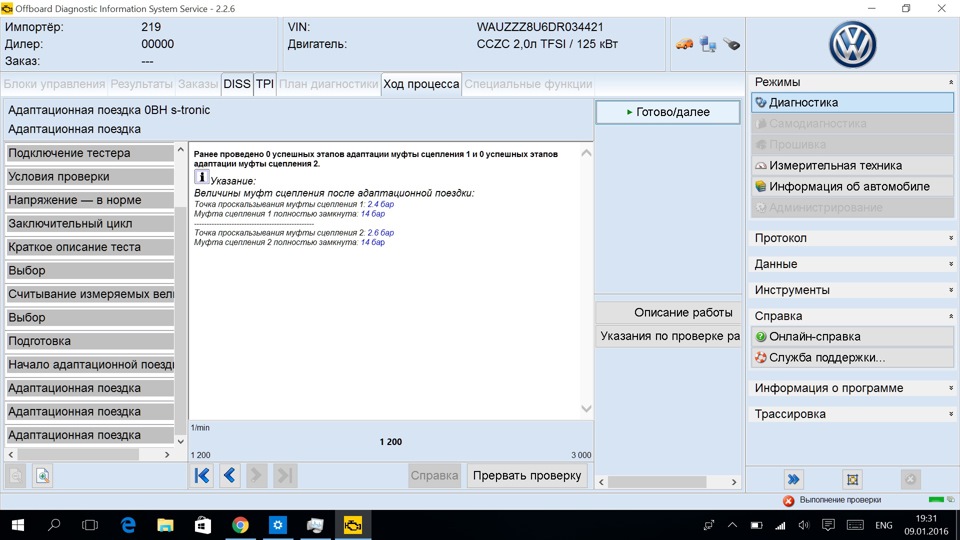Open Онлайн-справка

point(852,336)
